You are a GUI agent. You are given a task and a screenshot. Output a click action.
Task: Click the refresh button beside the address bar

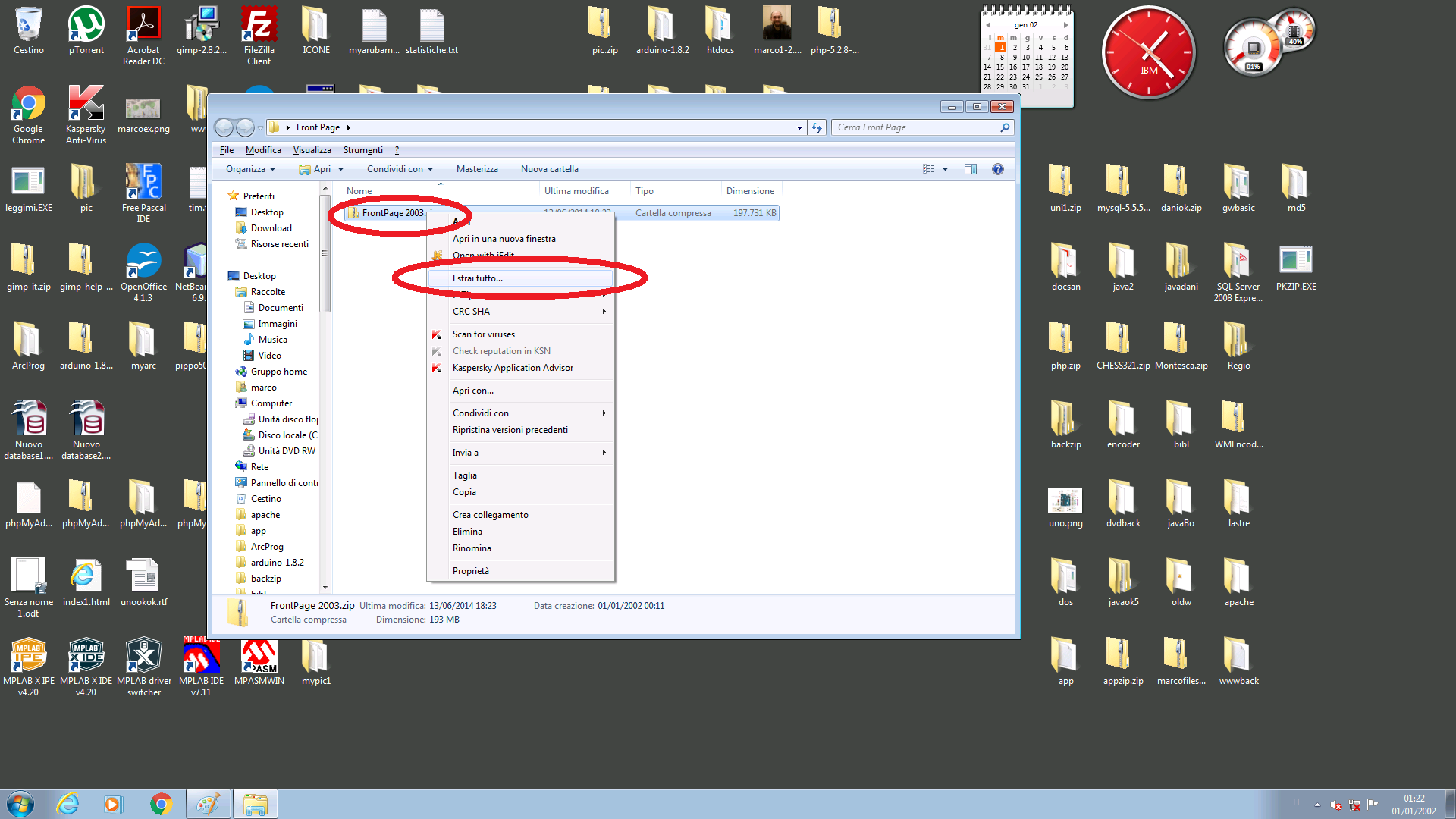pyautogui.click(x=817, y=127)
